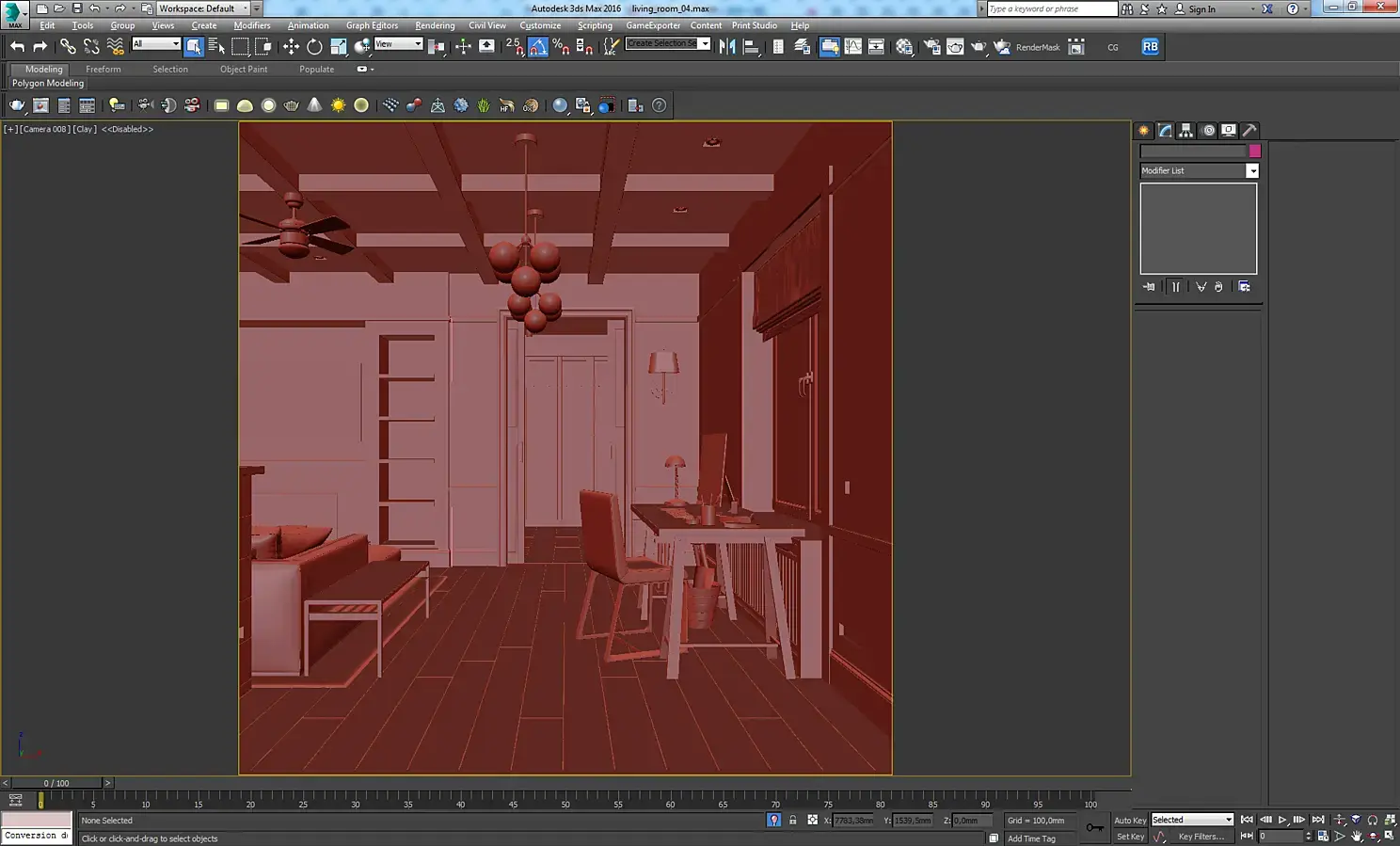Activate the Select and Rotate tool

click(x=314, y=46)
